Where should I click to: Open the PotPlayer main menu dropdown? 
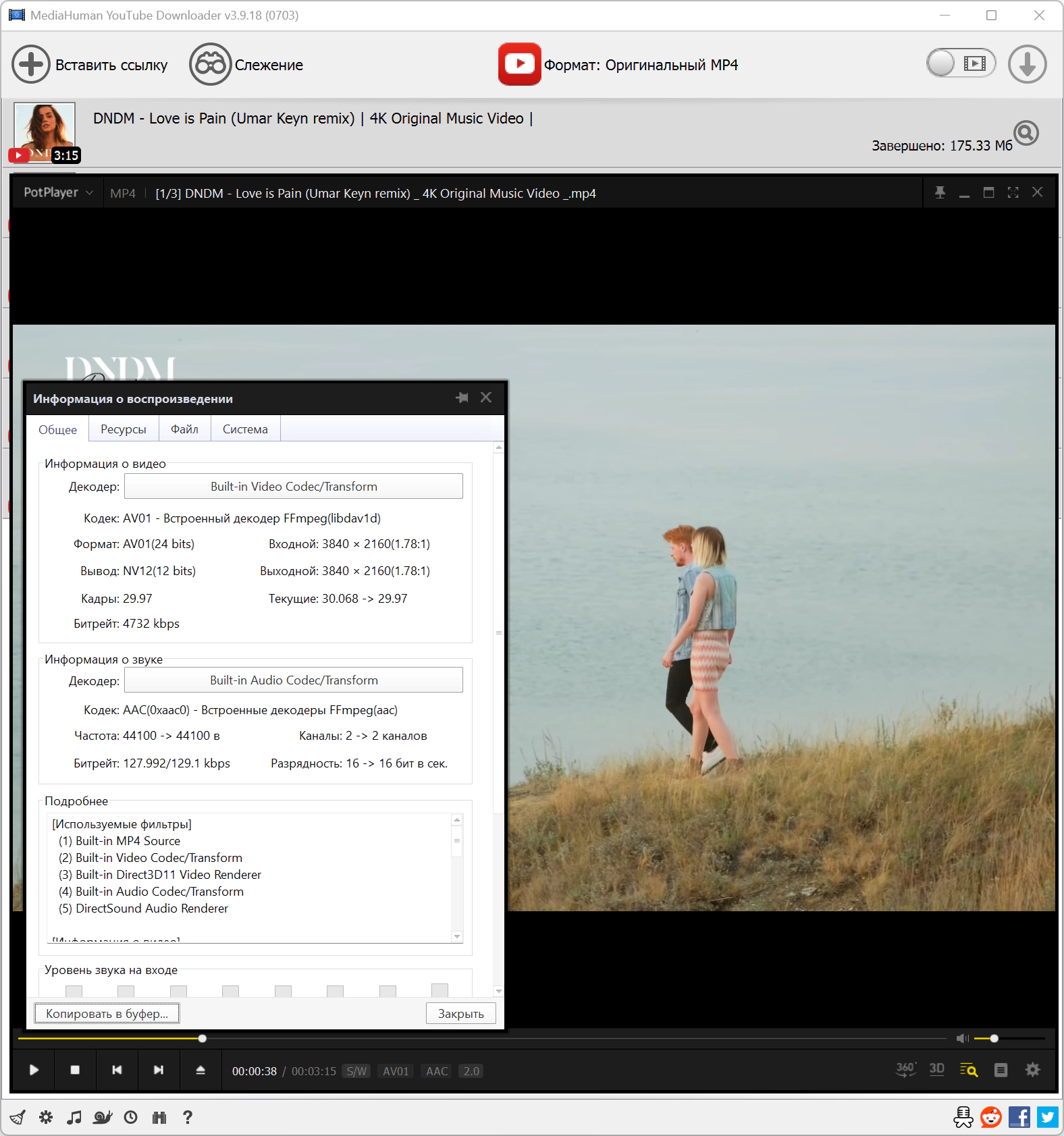(58, 193)
